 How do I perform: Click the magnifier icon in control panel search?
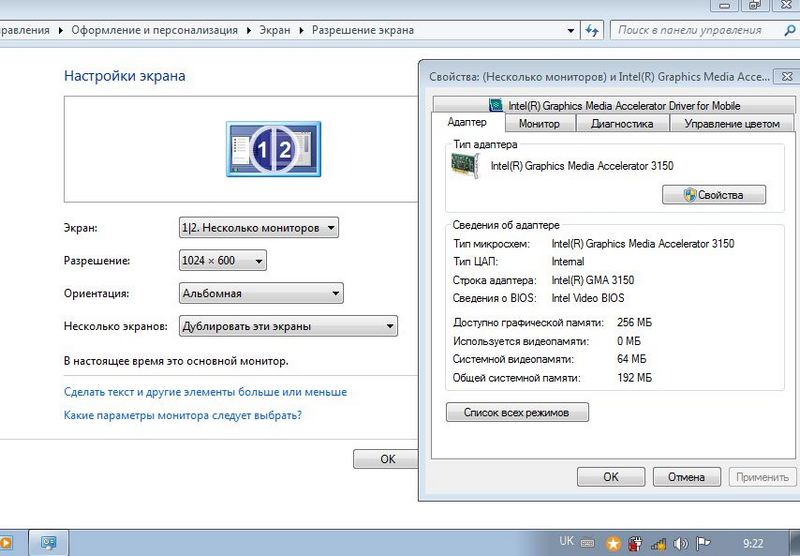point(787,30)
